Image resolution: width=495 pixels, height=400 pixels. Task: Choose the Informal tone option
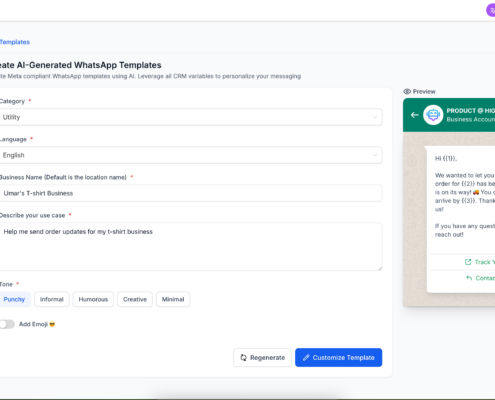click(52, 299)
